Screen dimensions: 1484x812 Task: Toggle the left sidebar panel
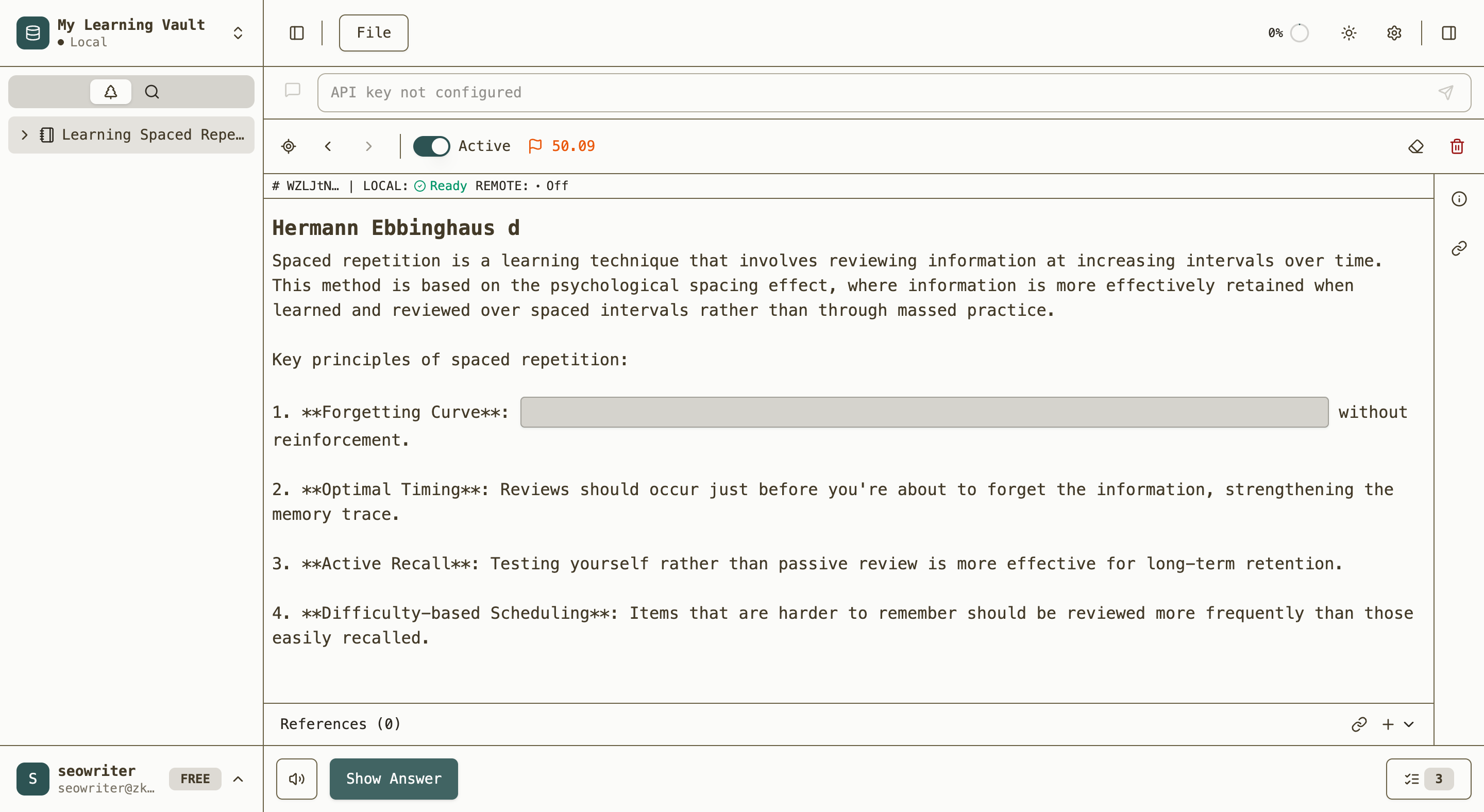coord(296,33)
